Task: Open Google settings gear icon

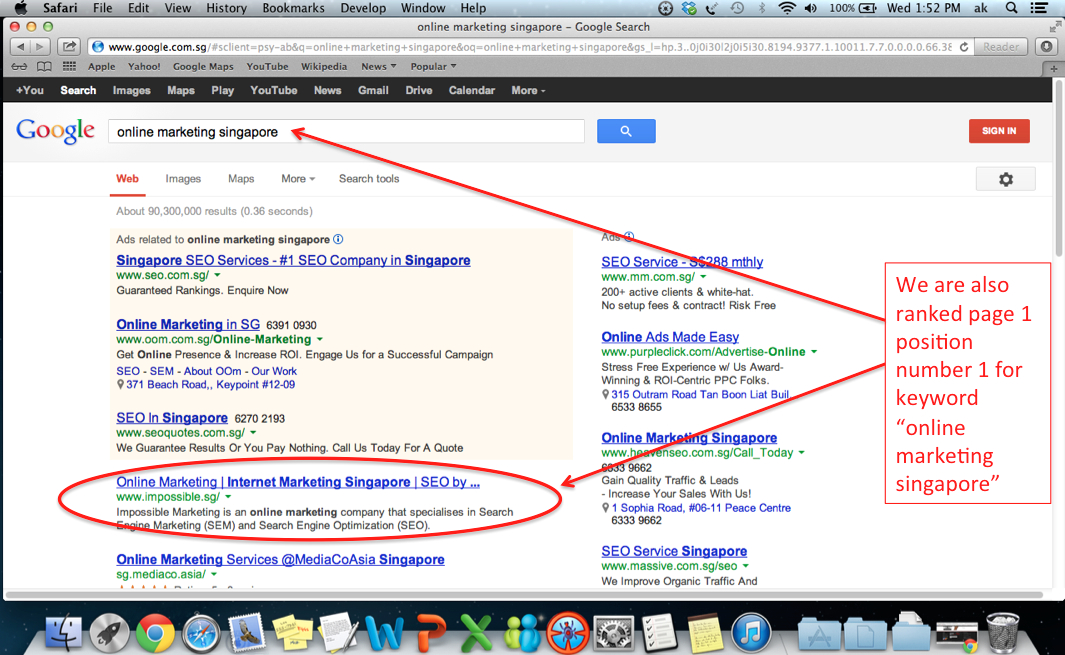Action: coord(1005,179)
